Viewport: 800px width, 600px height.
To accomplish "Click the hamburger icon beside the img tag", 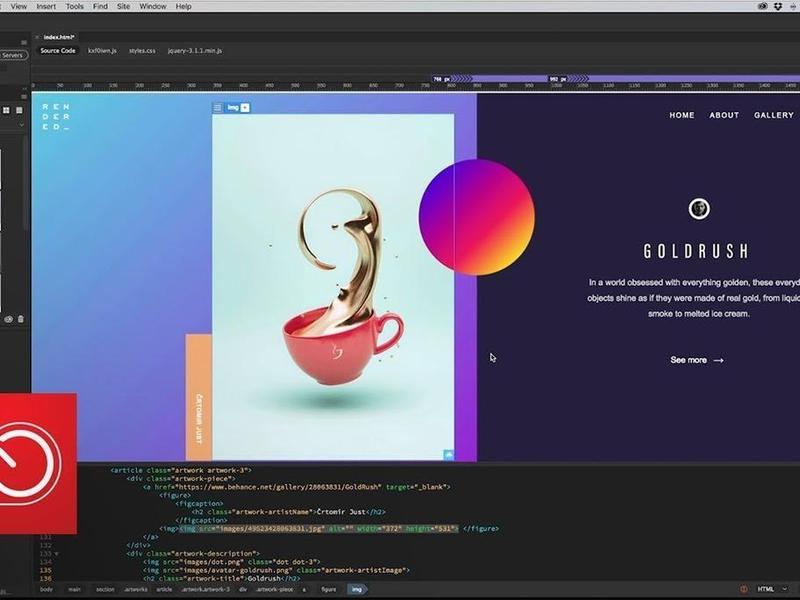I will 218,108.
